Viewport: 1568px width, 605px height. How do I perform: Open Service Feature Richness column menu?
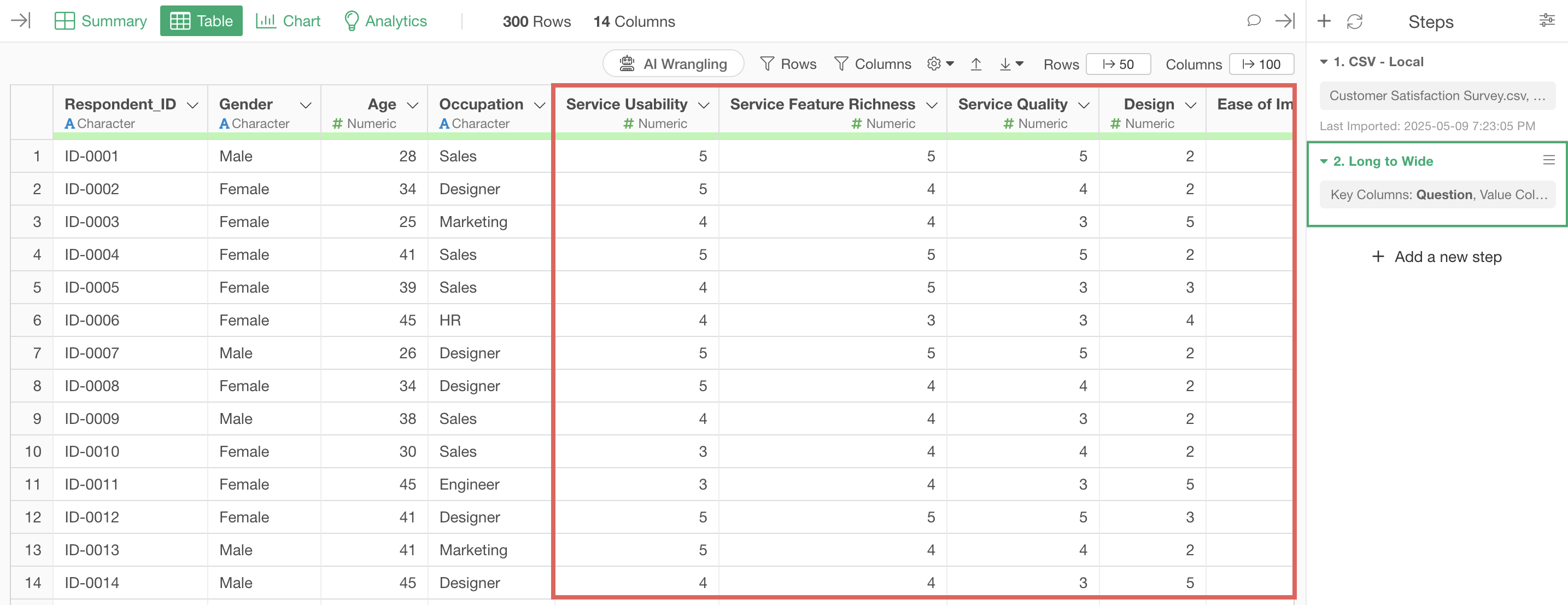coord(931,105)
